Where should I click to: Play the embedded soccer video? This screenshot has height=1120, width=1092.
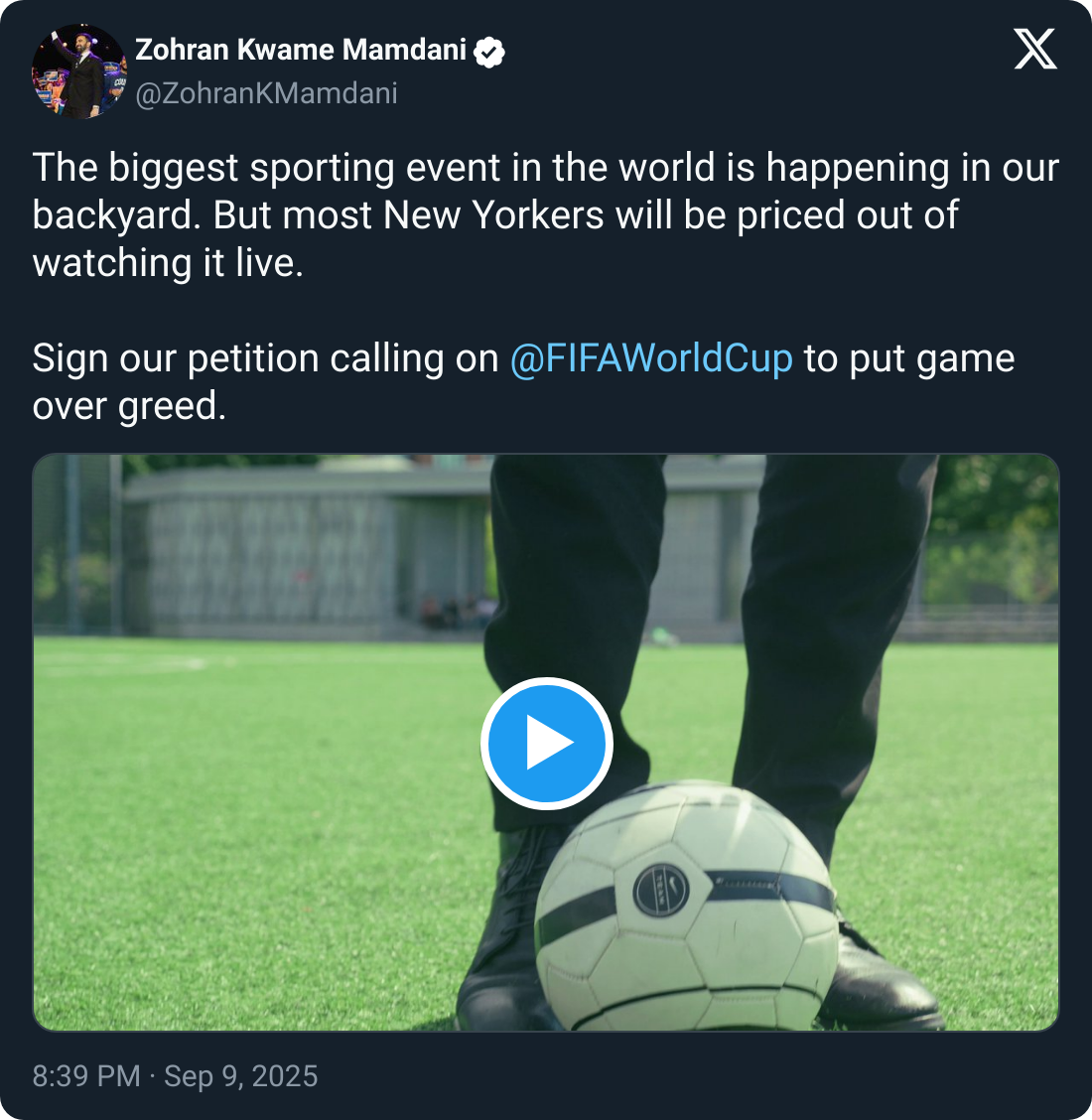(546, 743)
